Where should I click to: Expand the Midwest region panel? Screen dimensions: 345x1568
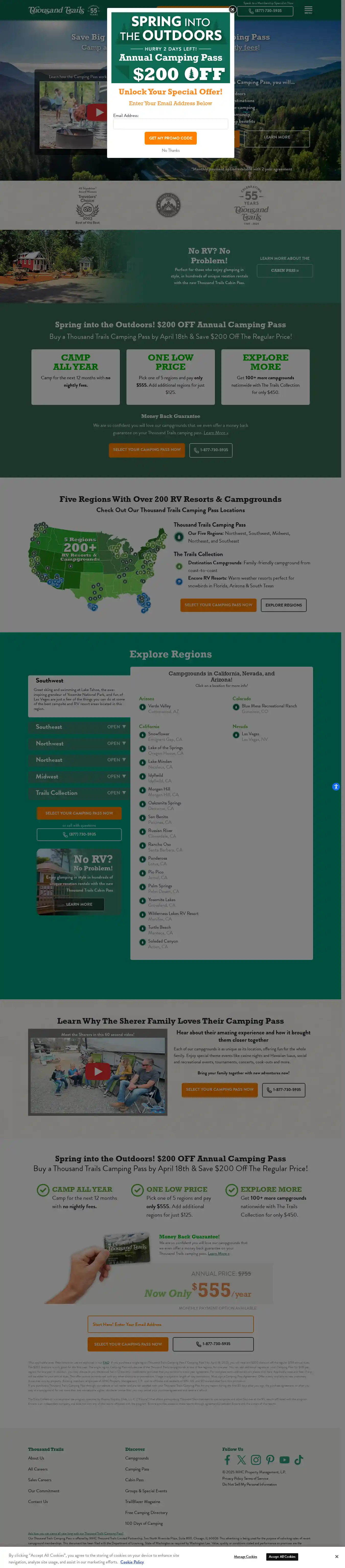[x=79, y=776]
